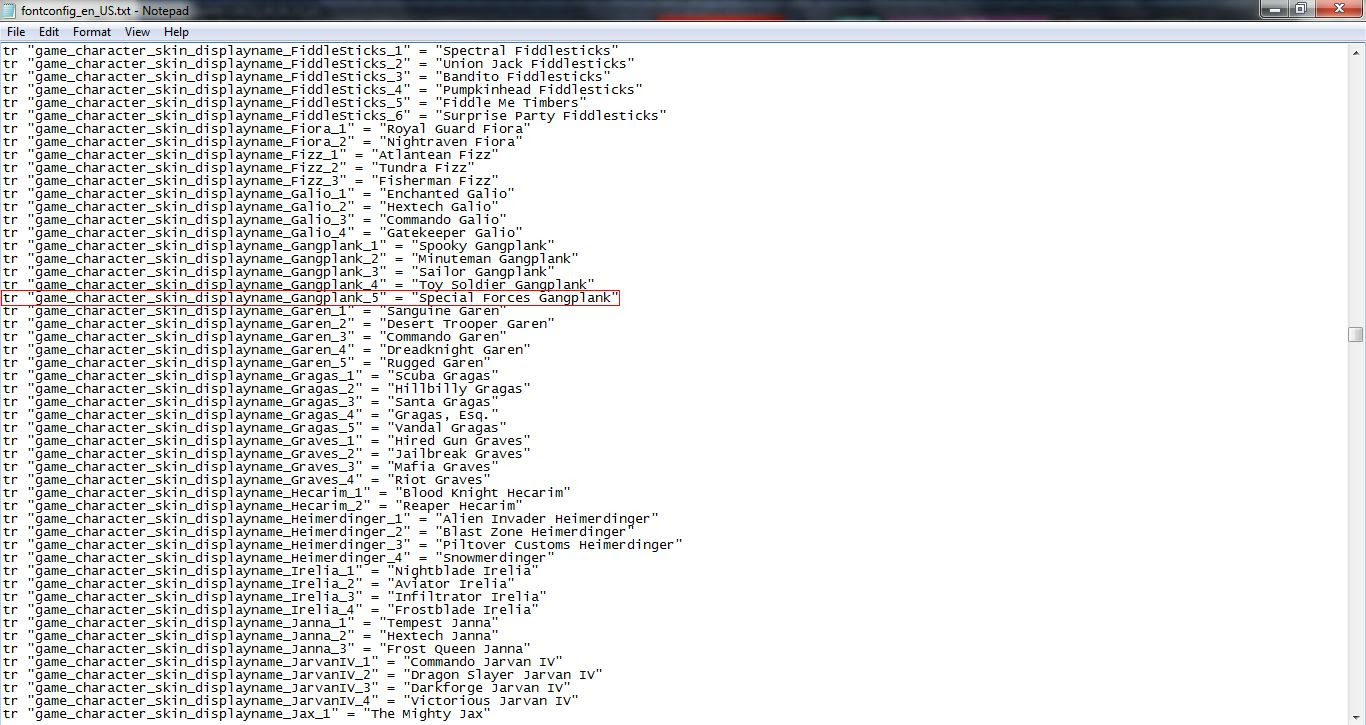
Task: Click the line "Vandal Gragas"
Action: point(255,427)
